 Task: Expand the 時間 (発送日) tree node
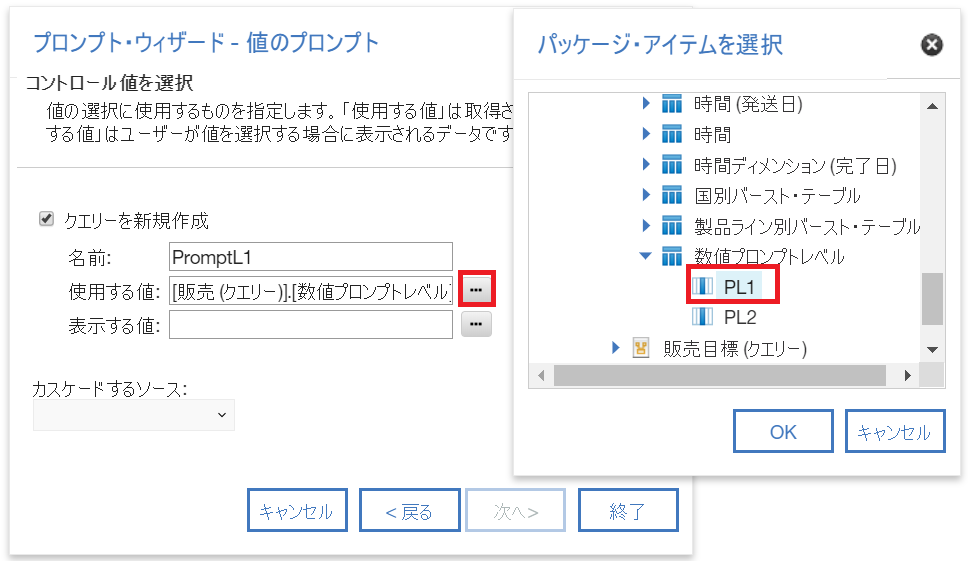coord(646,103)
